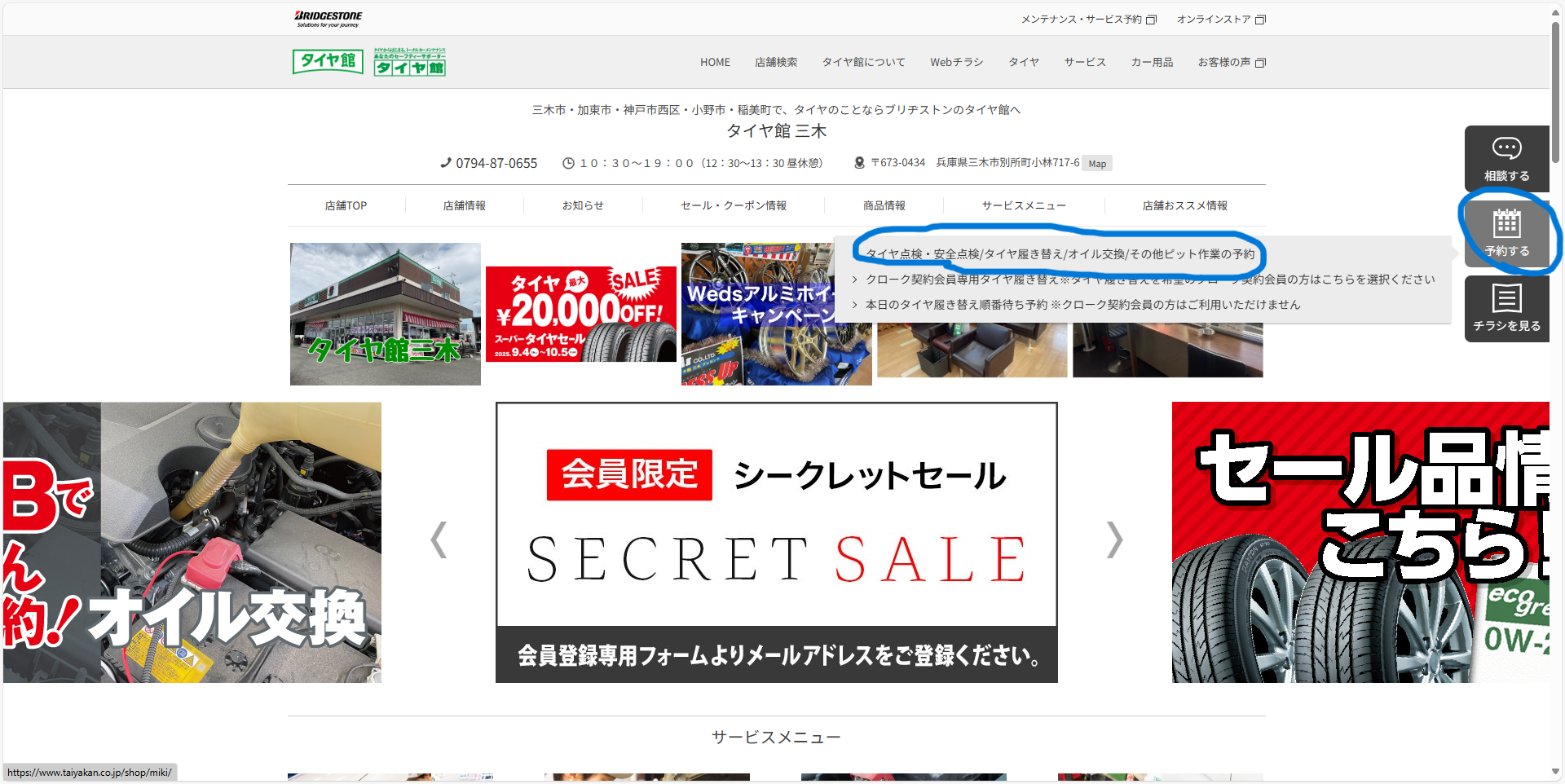1565x784 pixels.
Task: Open the Webチラシ menu item
Action: click(956, 62)
